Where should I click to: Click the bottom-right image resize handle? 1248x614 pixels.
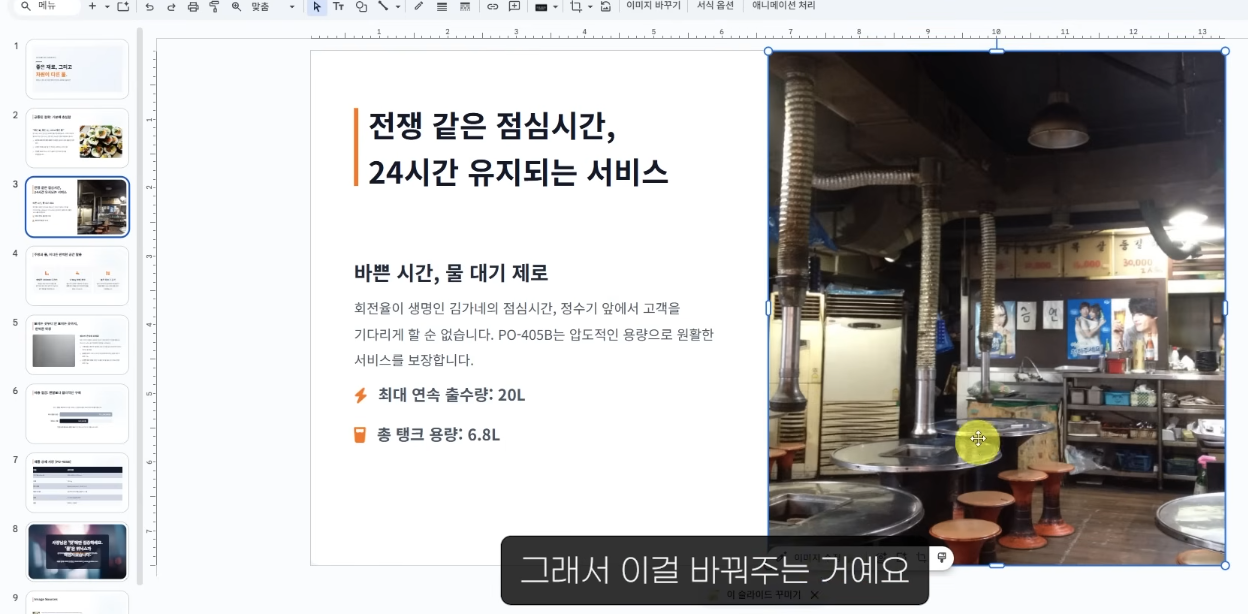tap(1226, 565)
